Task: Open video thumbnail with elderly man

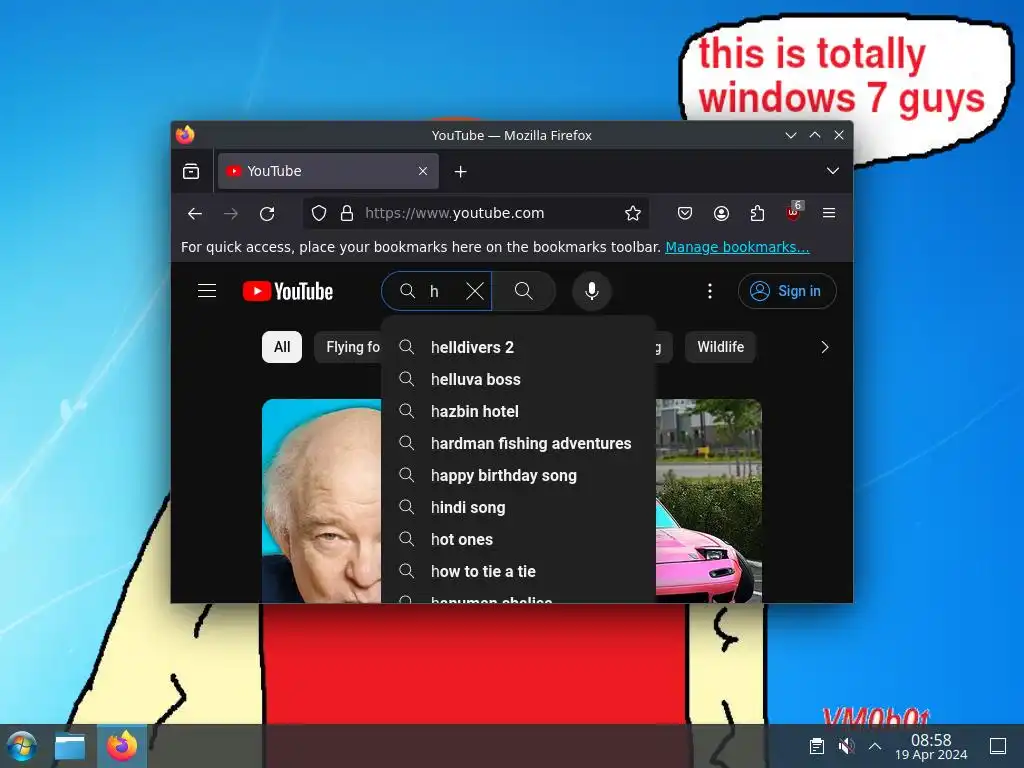Action: [321, 501]
